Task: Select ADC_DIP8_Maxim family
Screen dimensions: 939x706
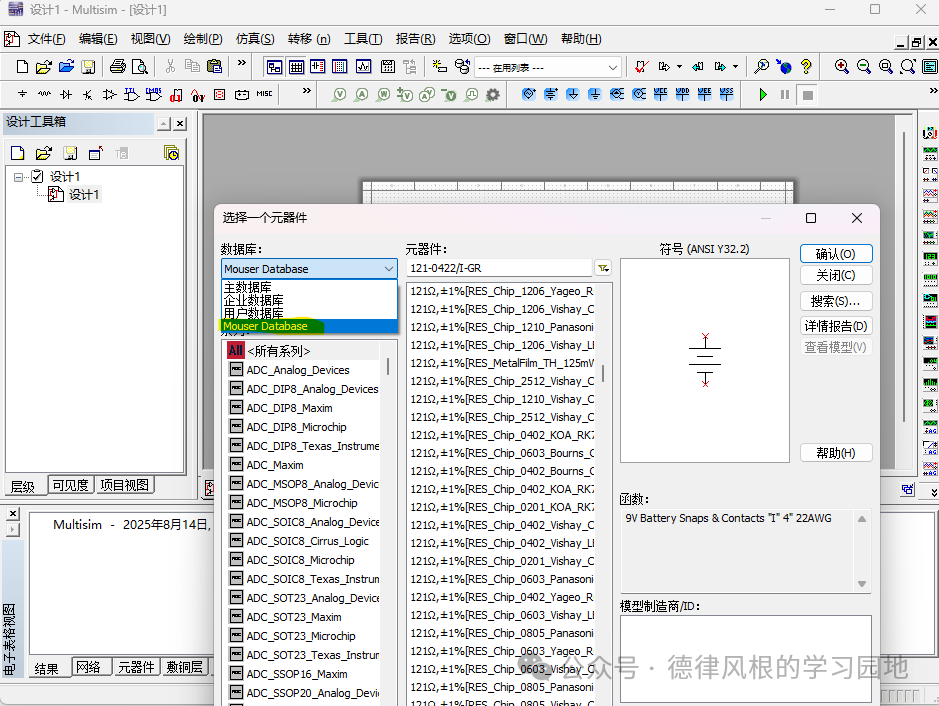Action: [x=303, y=408]
